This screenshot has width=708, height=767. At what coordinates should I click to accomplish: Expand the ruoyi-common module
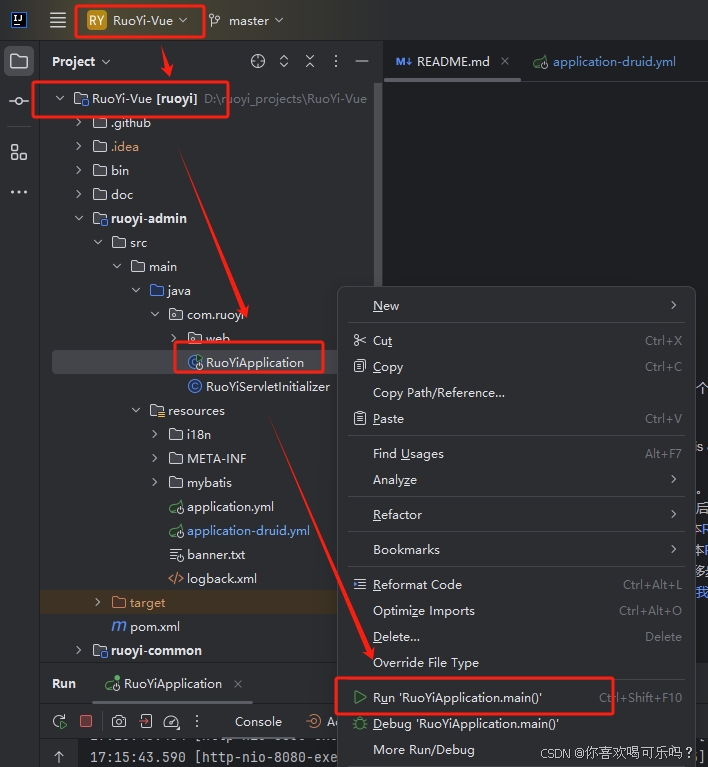tap(78, 650)
